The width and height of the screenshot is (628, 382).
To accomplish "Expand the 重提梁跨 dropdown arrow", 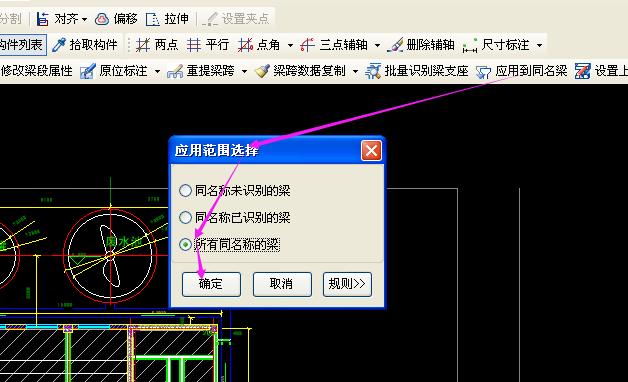I will coord(244,72).
